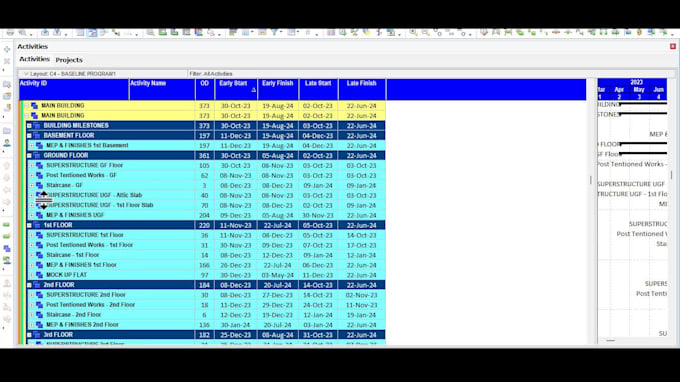
Task: Click the green link activities toolbar icon
Action: 116,33
